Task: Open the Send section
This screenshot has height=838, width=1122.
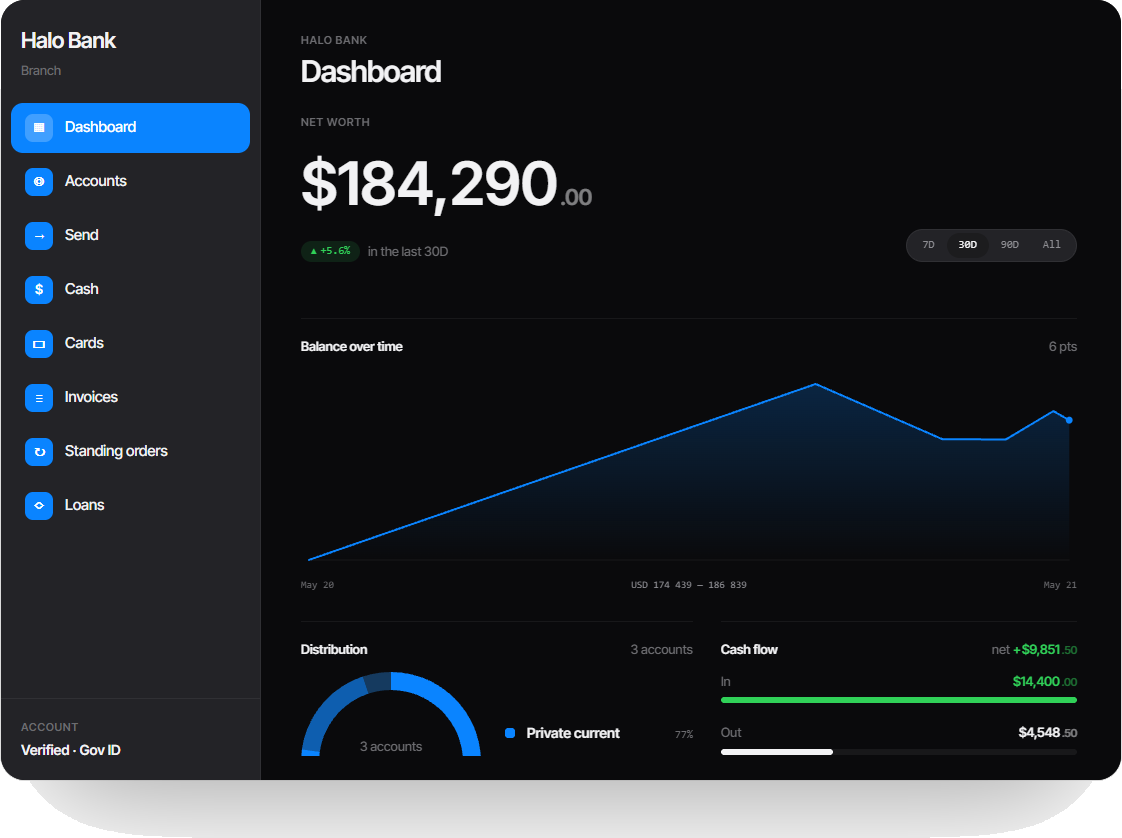Action: [x=130, y=235]
